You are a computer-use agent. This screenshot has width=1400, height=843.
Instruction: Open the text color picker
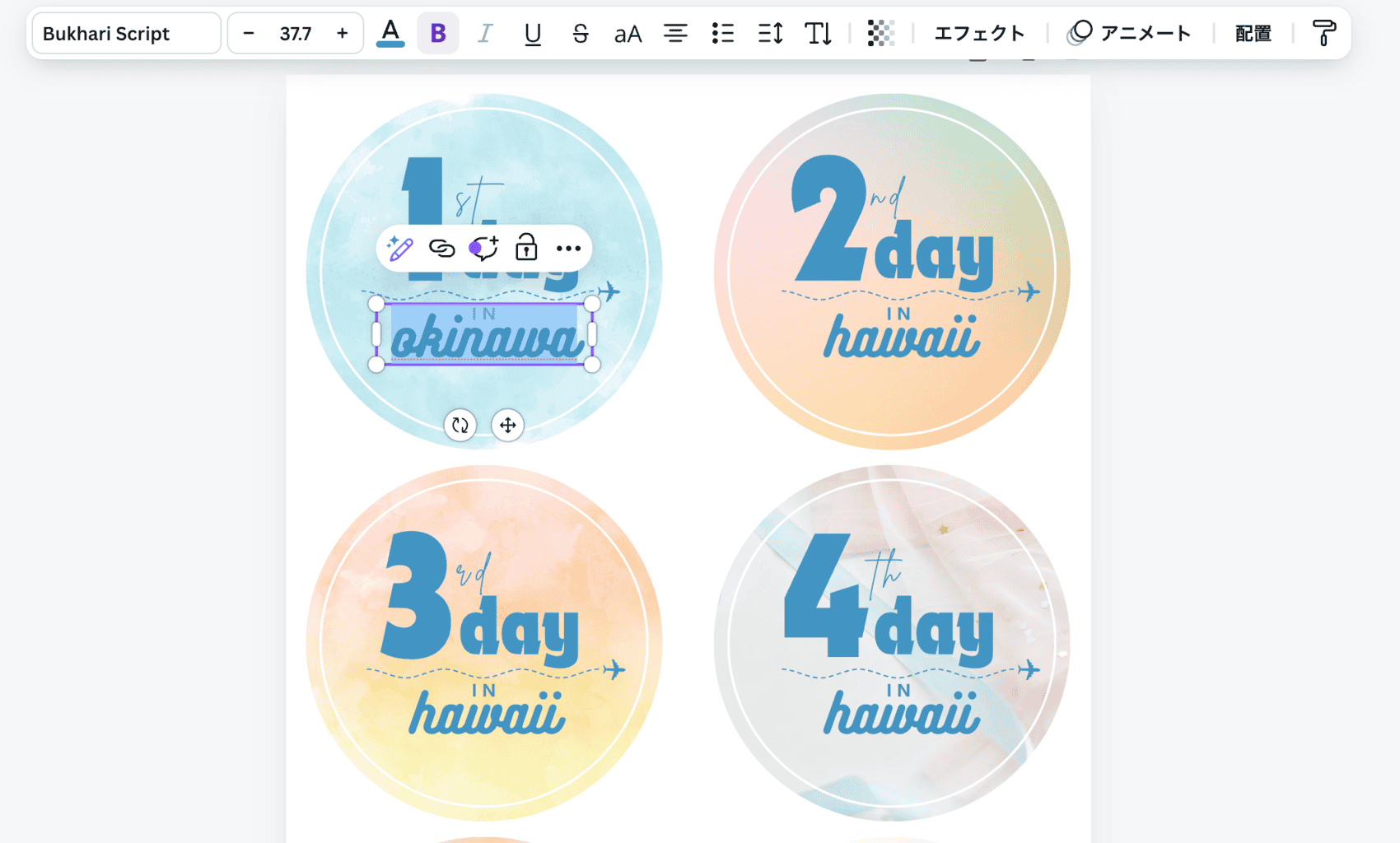390,34
